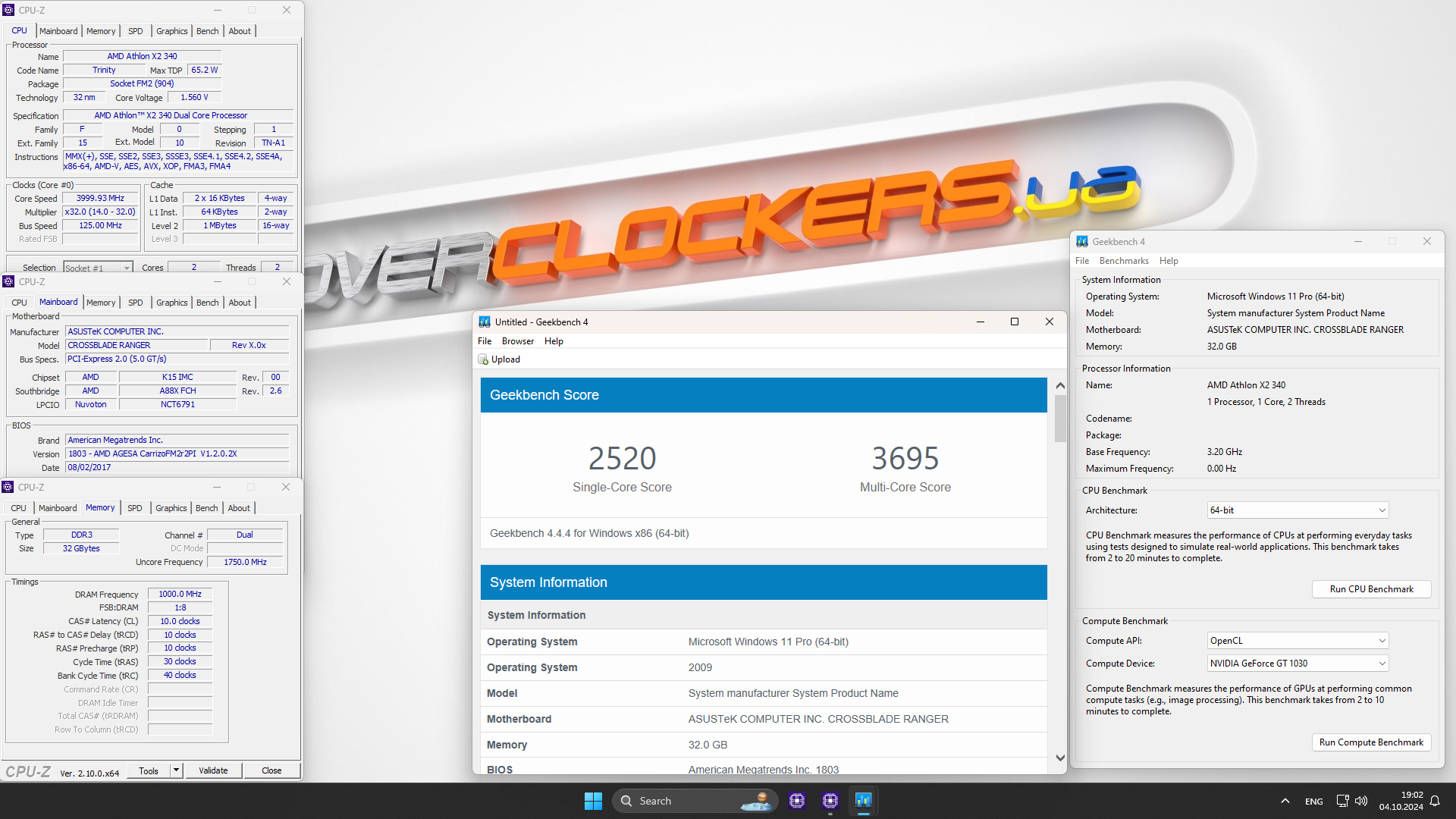Click the Uncore Frequency value 1750.0 MHz
This screenshot has height=819, width=1456.
tap(245, 562)
